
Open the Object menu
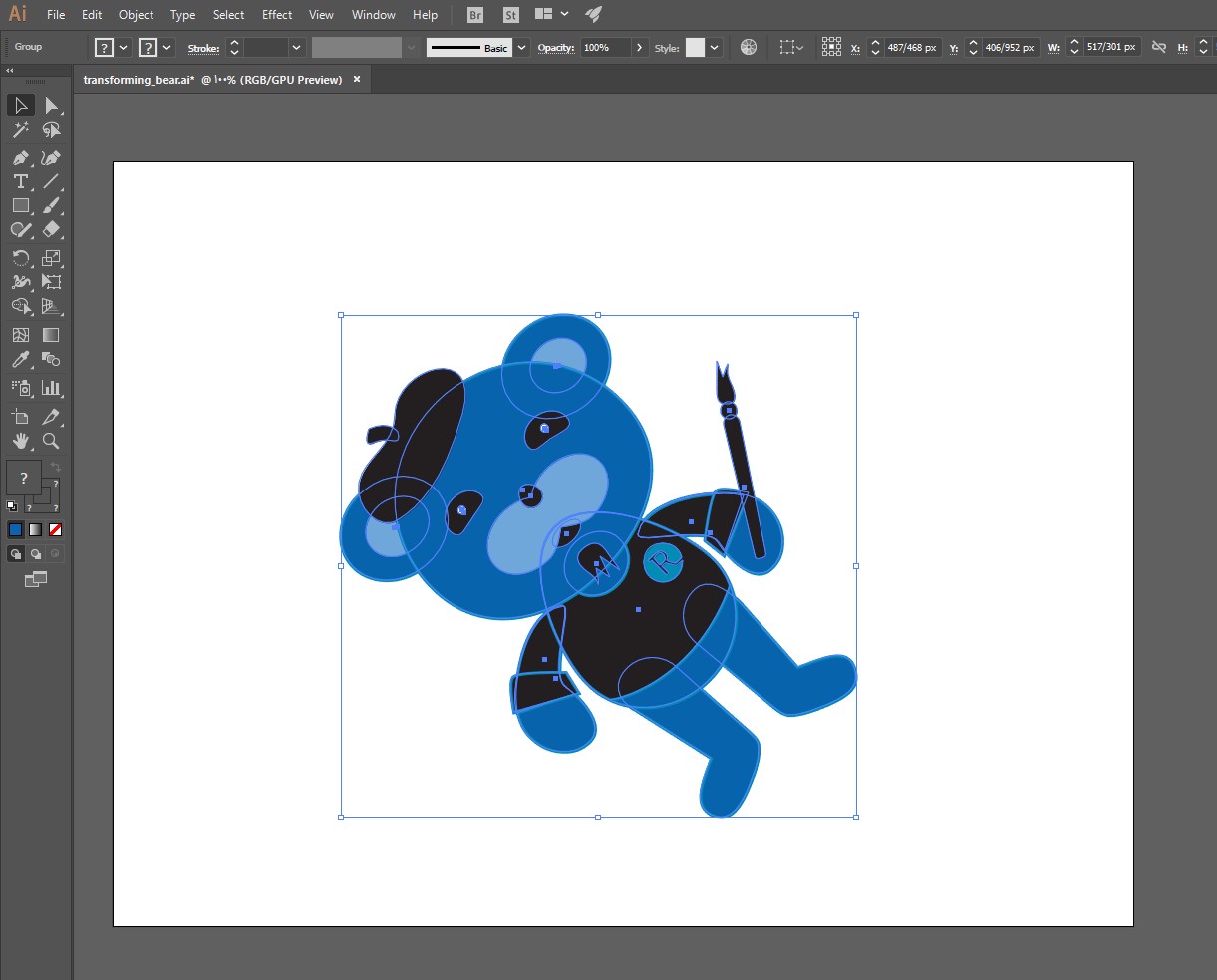click(x=136, y=15)
